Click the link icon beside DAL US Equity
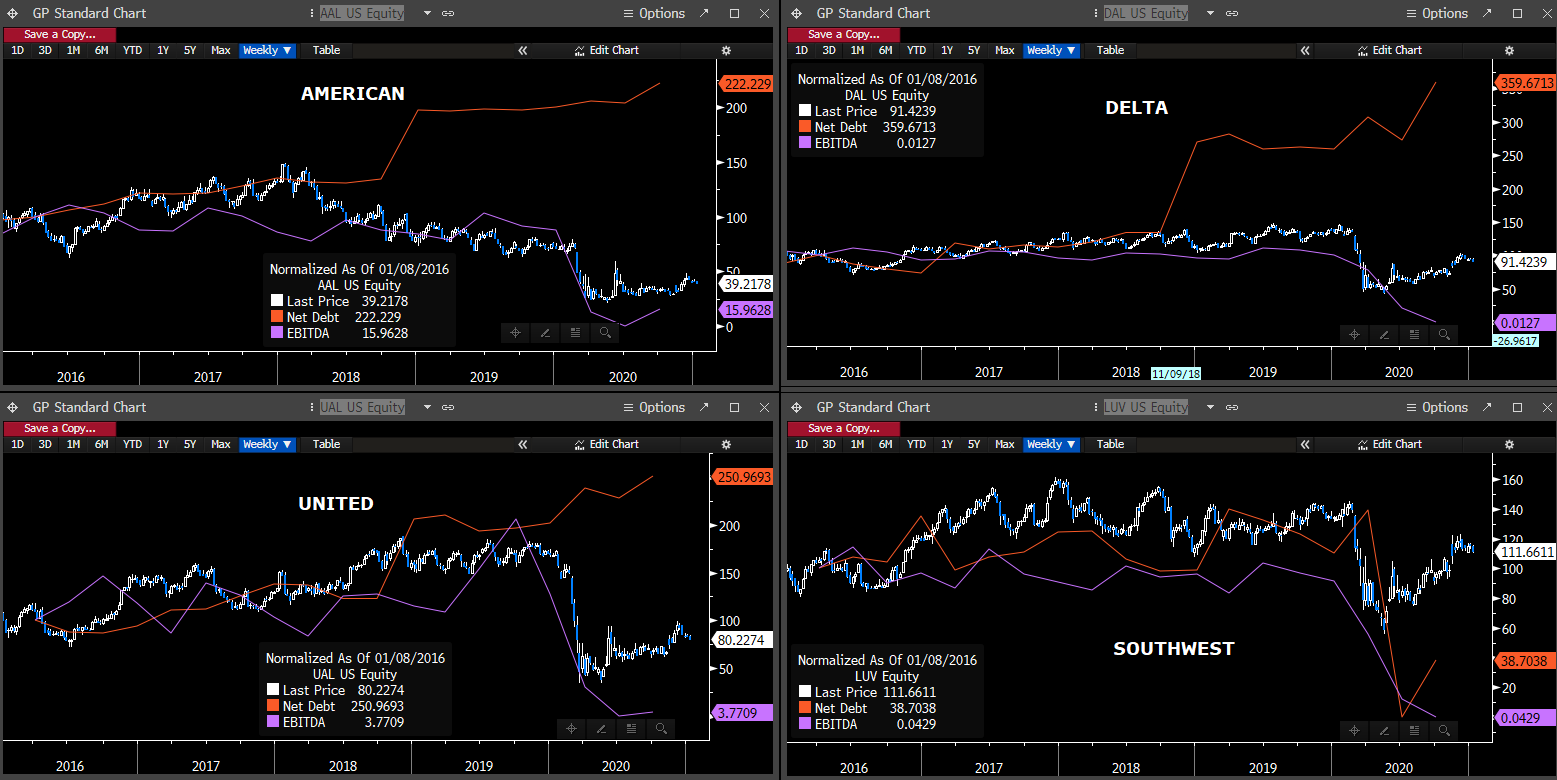 1232,13
